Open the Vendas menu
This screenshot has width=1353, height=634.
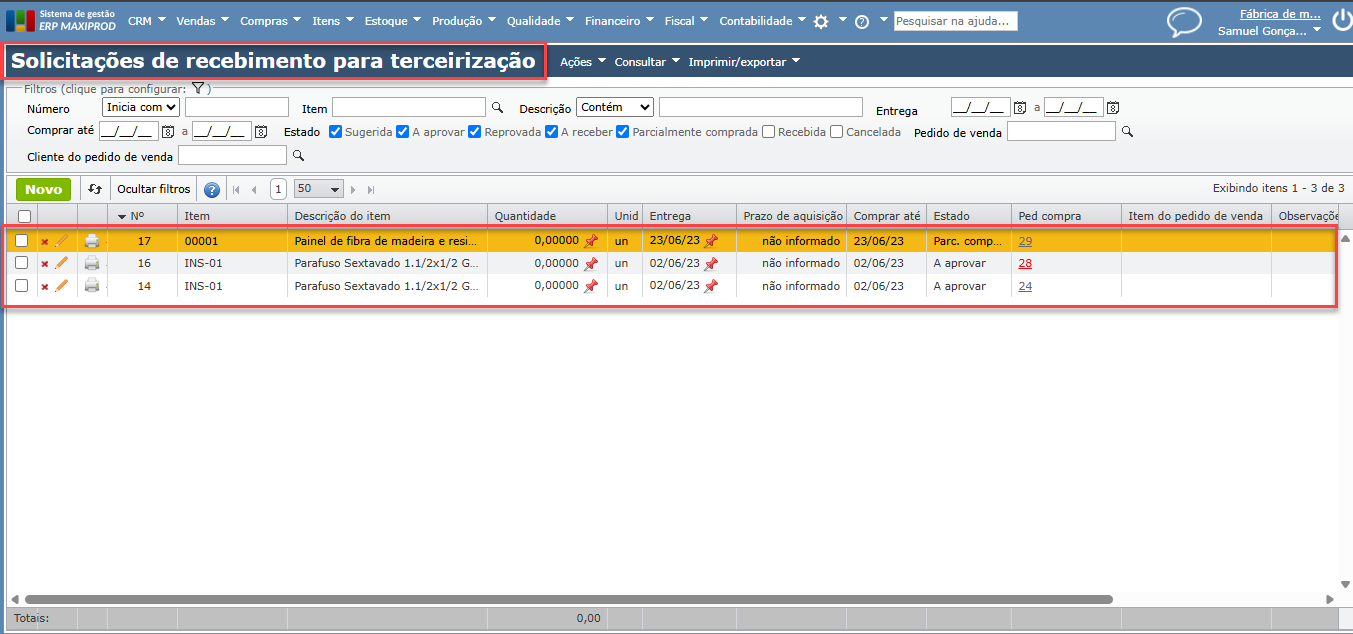point(202,20)
